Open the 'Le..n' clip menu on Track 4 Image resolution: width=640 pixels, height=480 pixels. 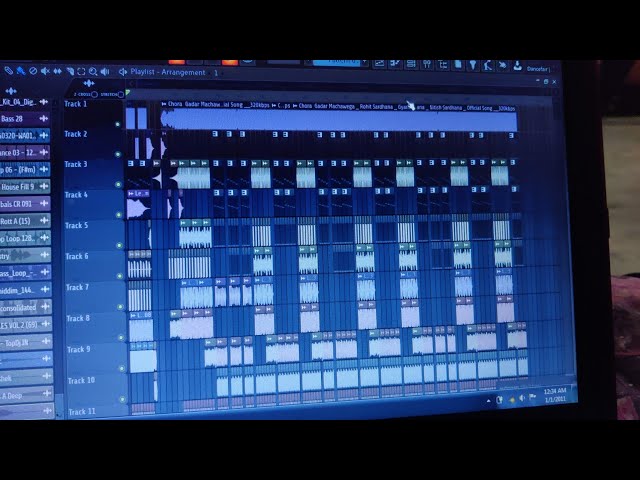(131, 193)
